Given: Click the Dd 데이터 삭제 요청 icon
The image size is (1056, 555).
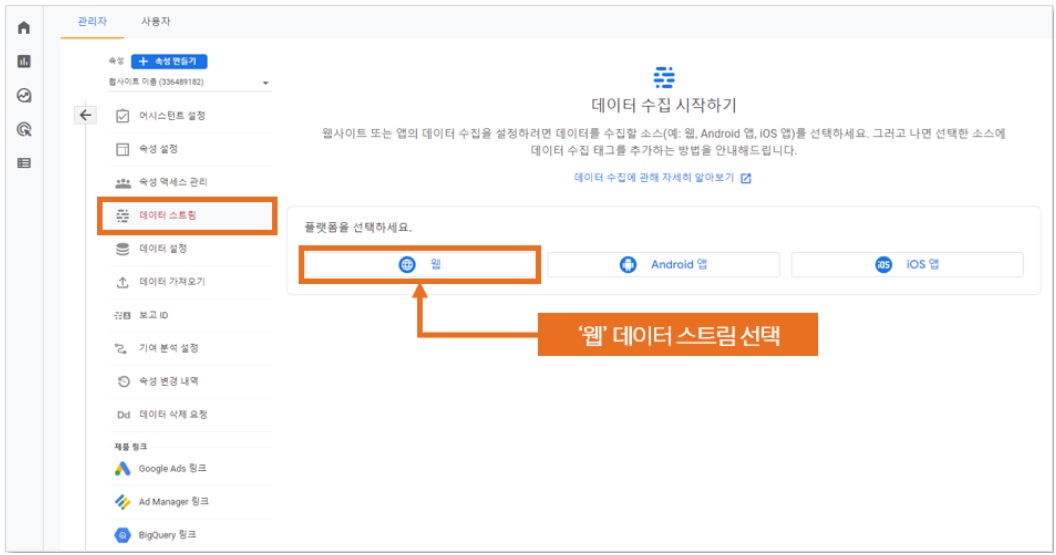Looking at the screenshot, I should [x=123, y=415].
